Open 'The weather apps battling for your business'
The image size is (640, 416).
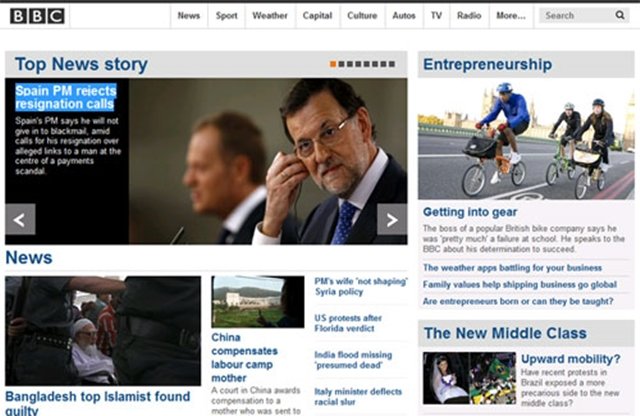point(512,268)
